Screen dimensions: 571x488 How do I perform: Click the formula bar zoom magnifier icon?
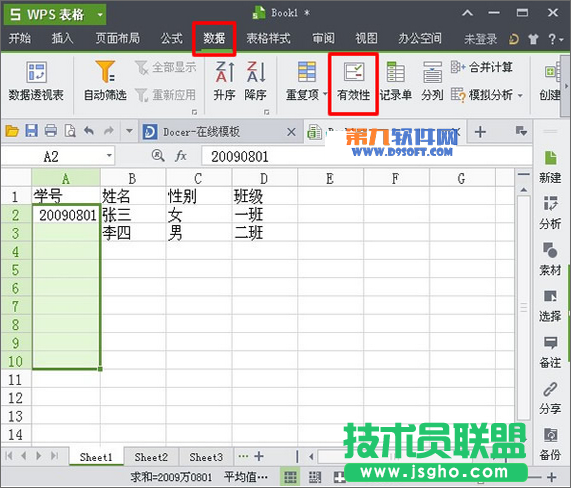(x=158, y=156)
